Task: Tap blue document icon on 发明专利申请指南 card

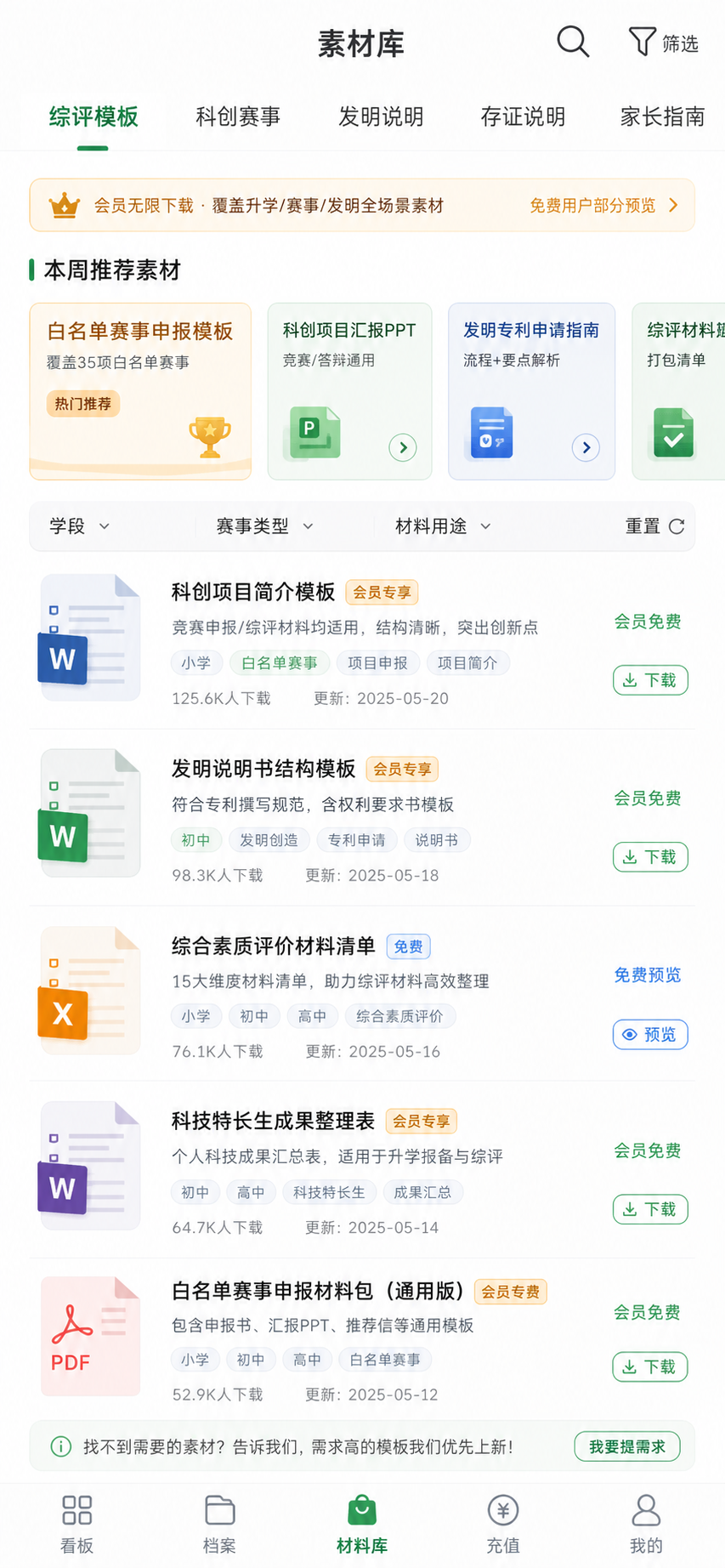Action: pyautogui.click(x=491, y=433)
